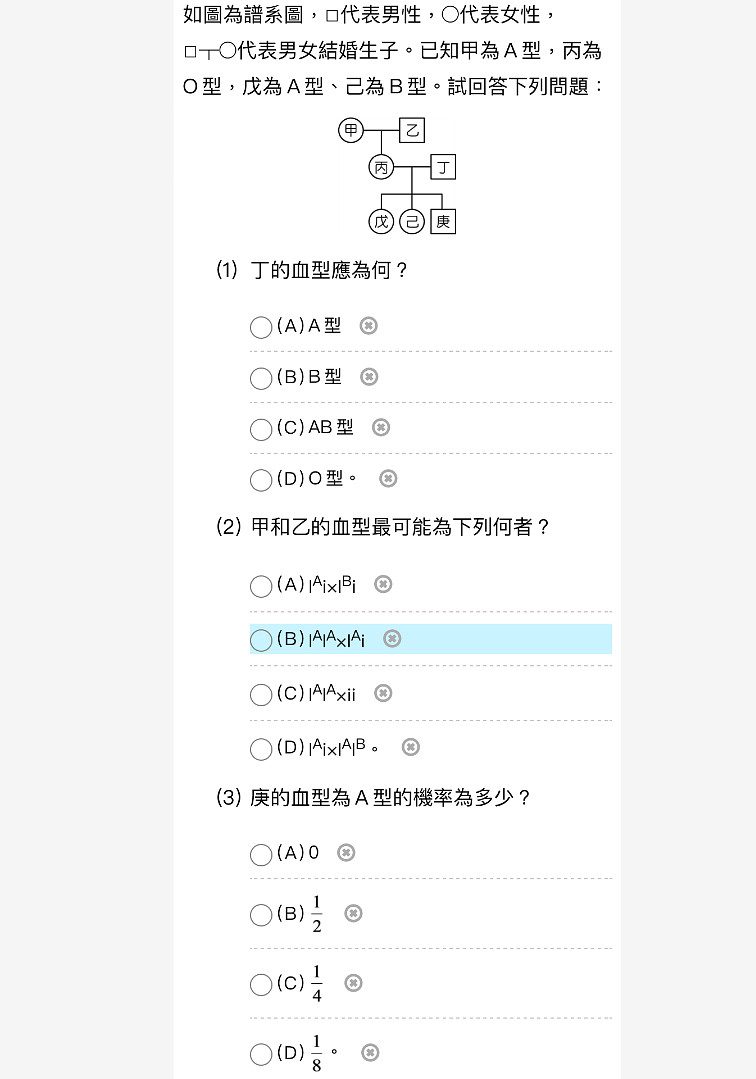756x1079 pixels.
Task: Select radio button for (A) A 型
Action: coord(261,328)
